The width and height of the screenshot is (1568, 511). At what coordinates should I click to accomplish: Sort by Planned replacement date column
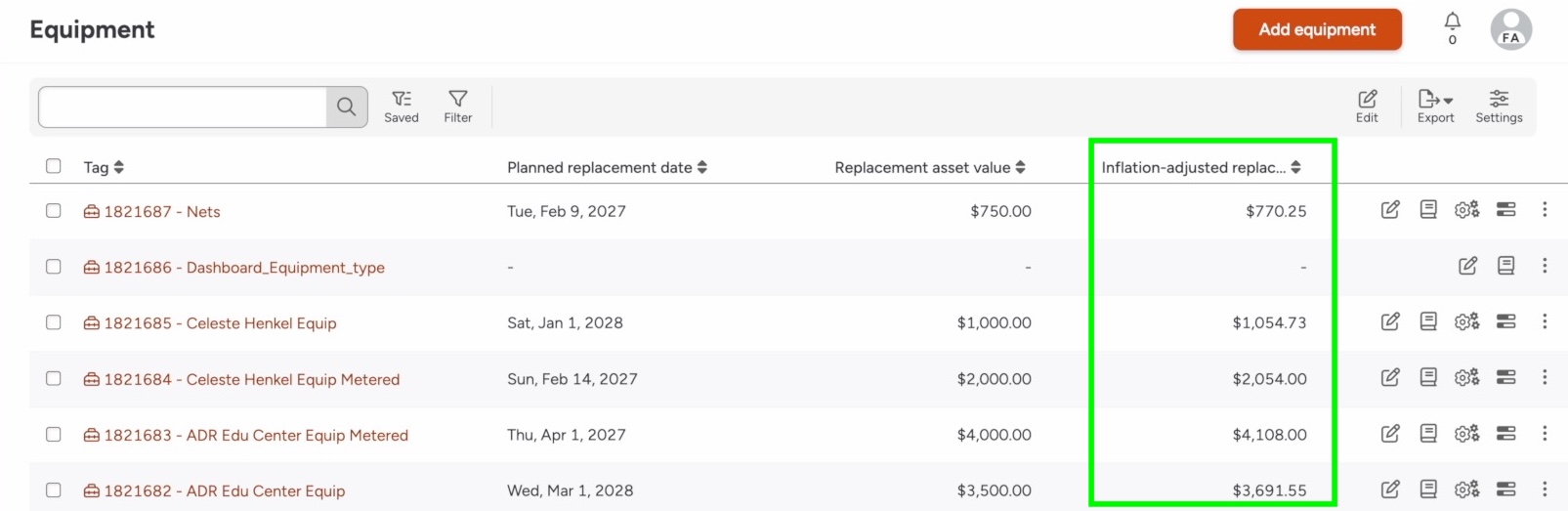tap(607, 167)
